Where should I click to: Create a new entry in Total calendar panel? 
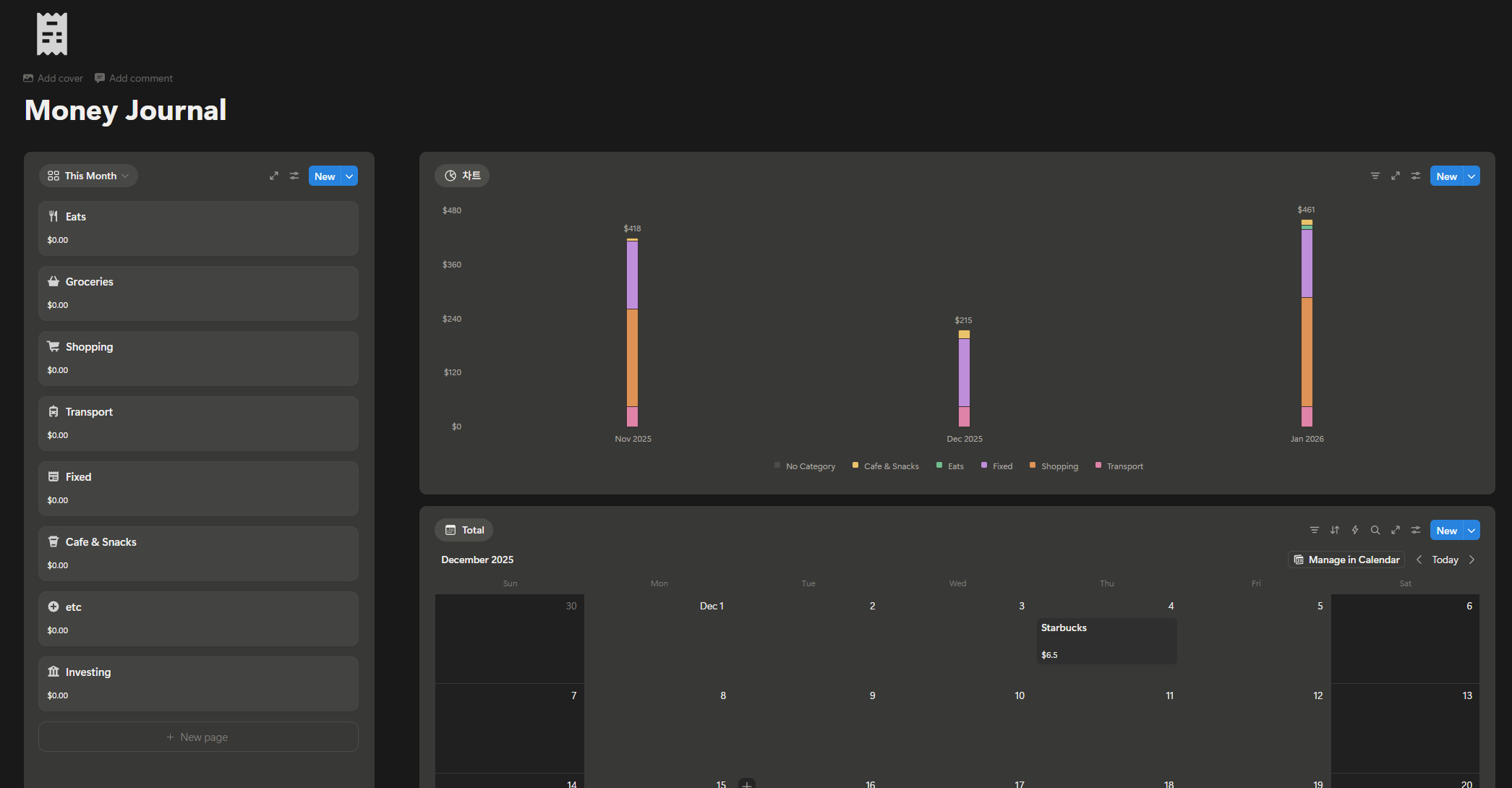click(x=1446, y=531)
